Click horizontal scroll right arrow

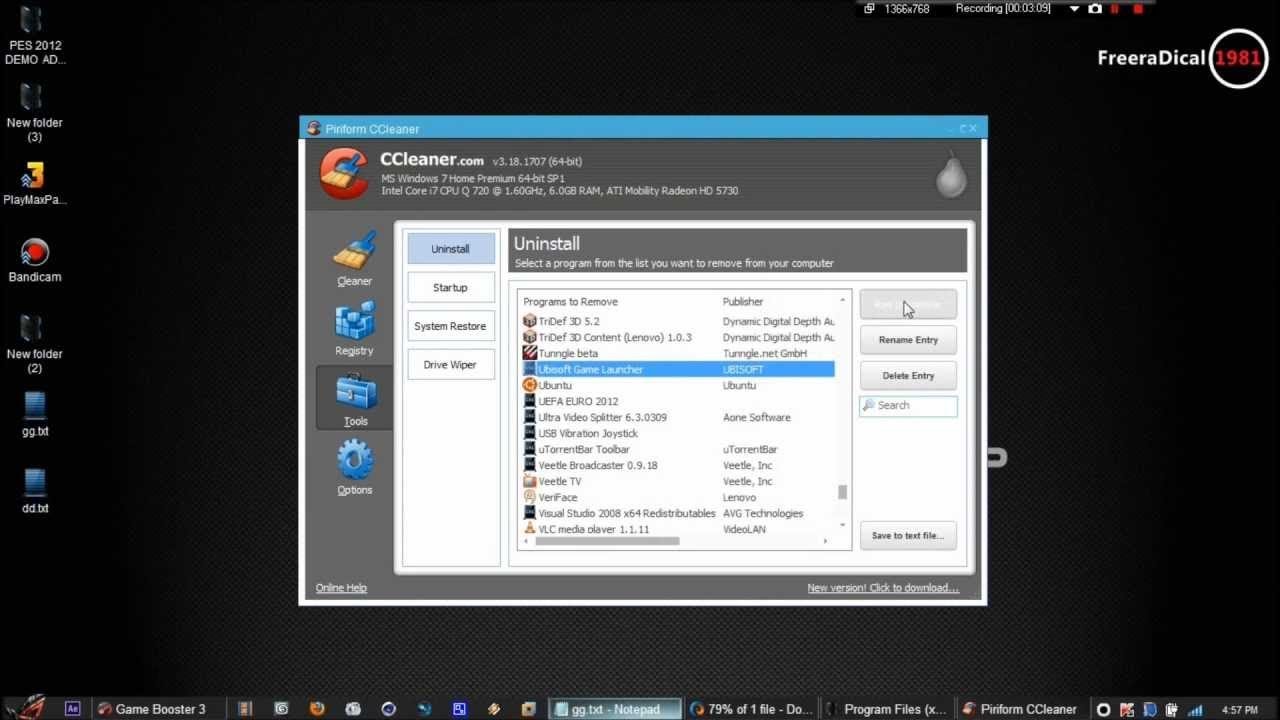(825, 541)
